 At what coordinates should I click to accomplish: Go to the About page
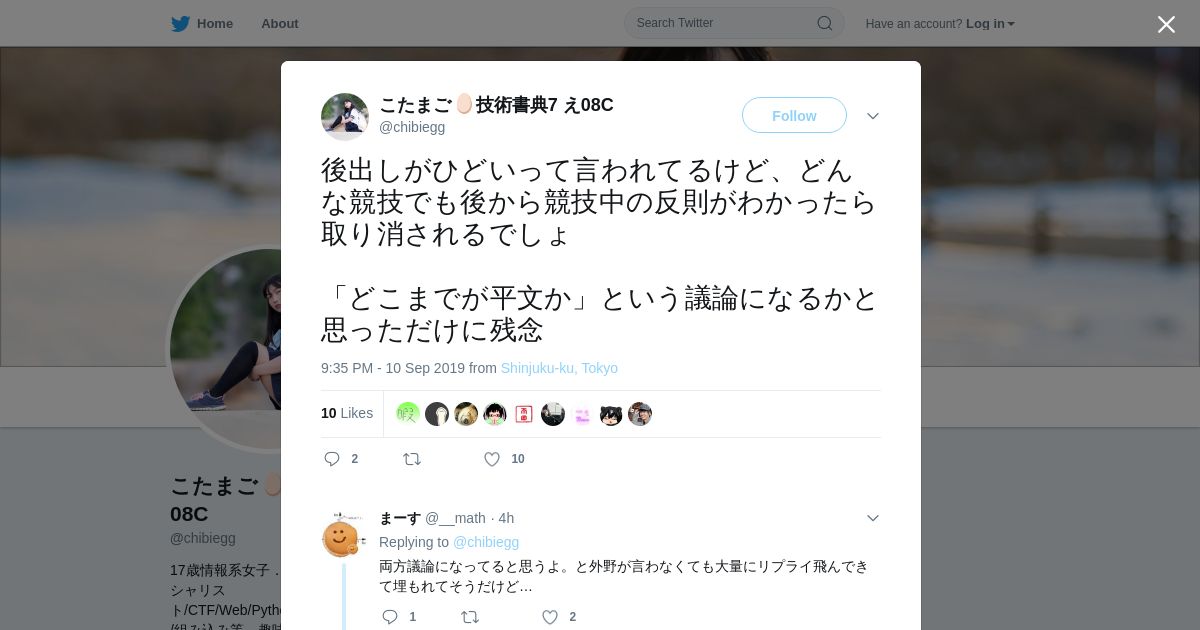(x=280, y=23)
